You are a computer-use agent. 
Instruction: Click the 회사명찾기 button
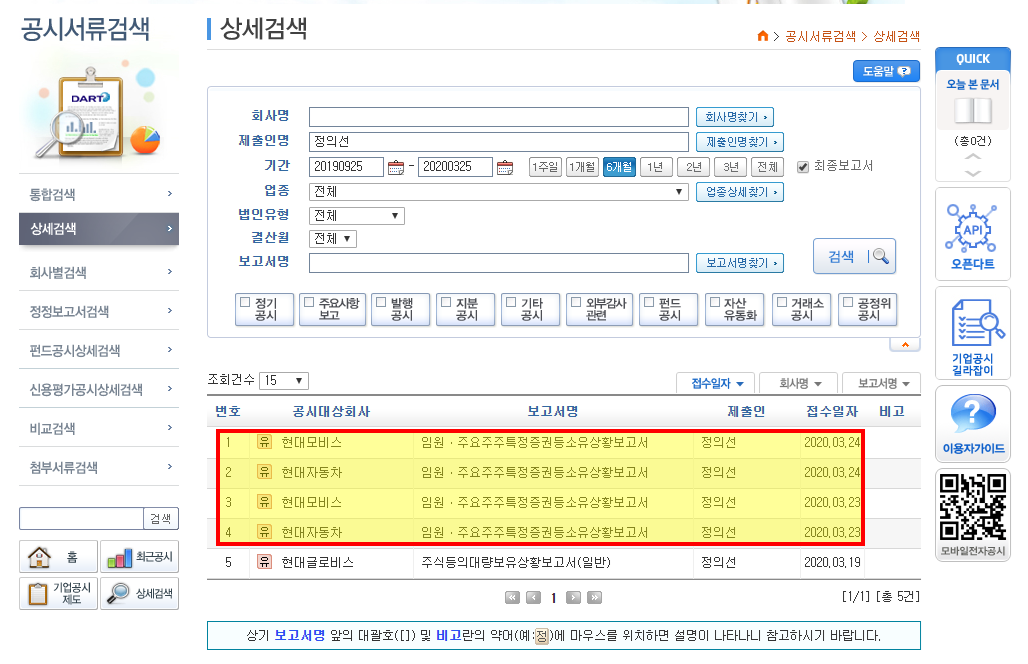tap(735, 117)
